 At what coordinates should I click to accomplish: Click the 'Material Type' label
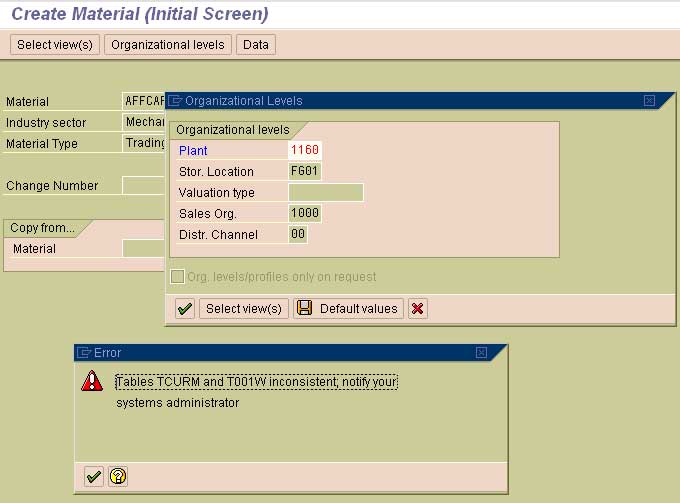point(42,144)
